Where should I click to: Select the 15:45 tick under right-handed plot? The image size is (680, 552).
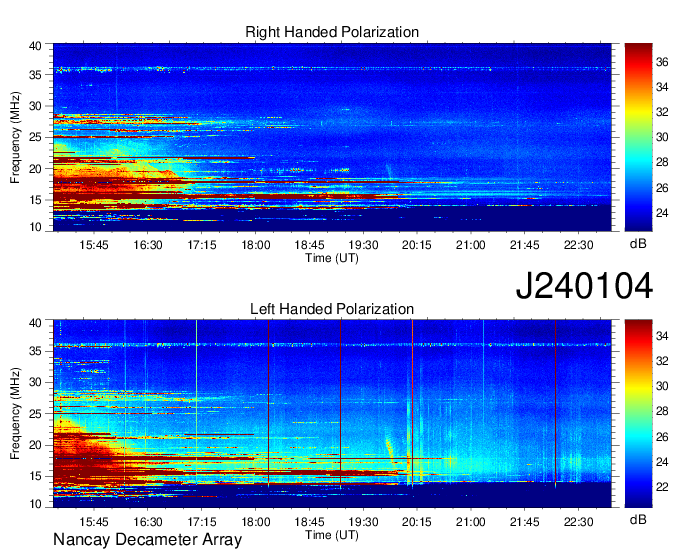[x=94, y=245]
